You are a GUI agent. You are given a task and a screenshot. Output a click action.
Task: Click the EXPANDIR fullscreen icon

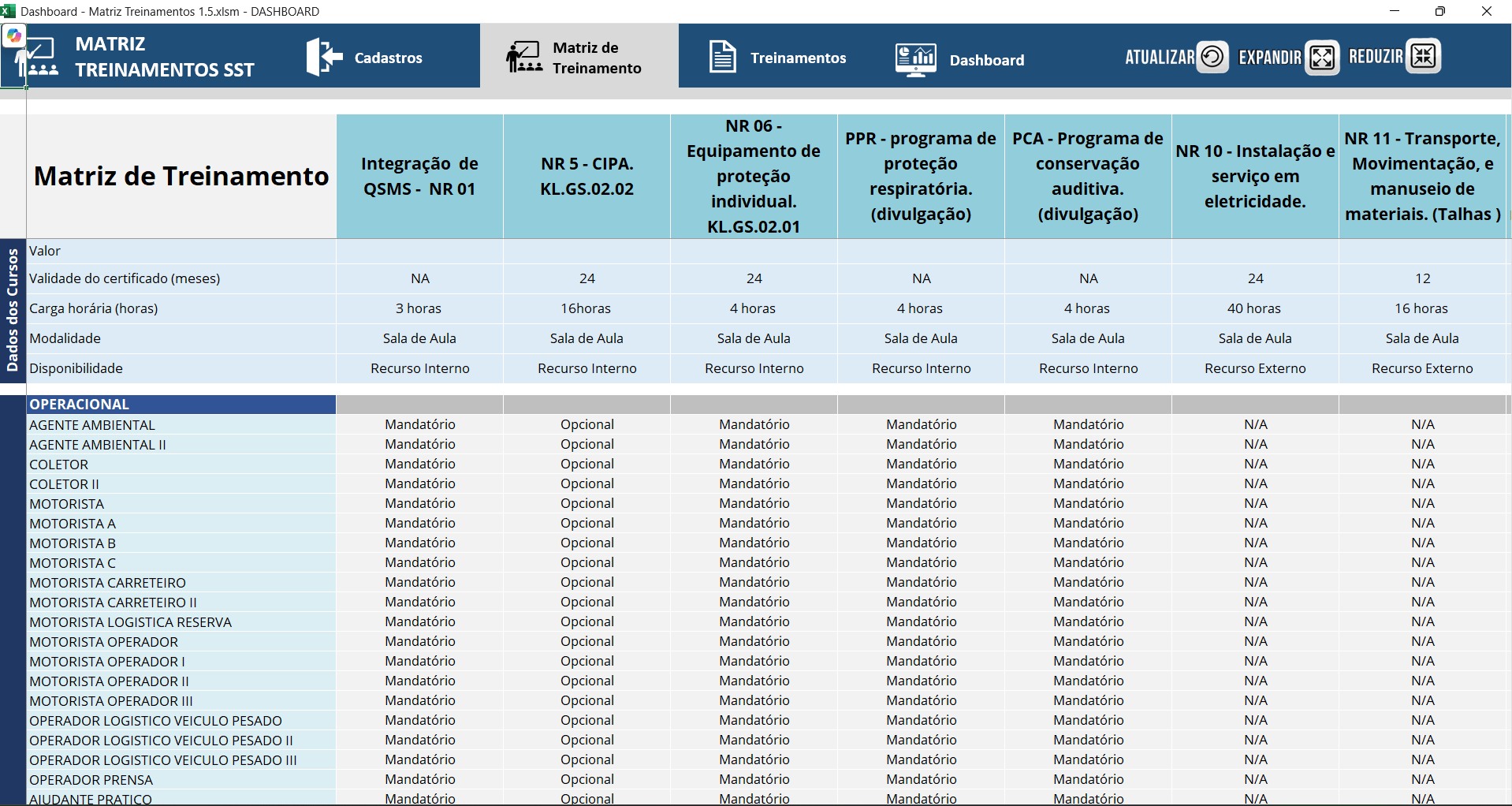click(1322, 57)
